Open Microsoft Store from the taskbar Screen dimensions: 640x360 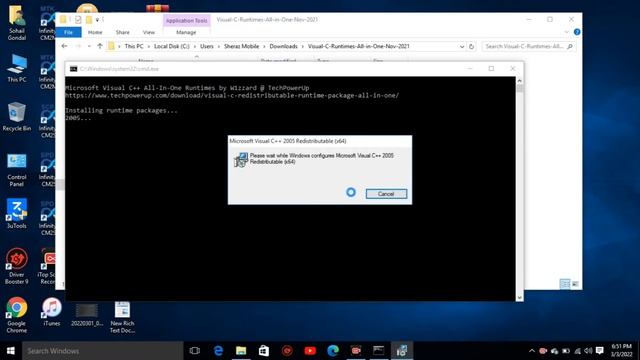point(264,351)
